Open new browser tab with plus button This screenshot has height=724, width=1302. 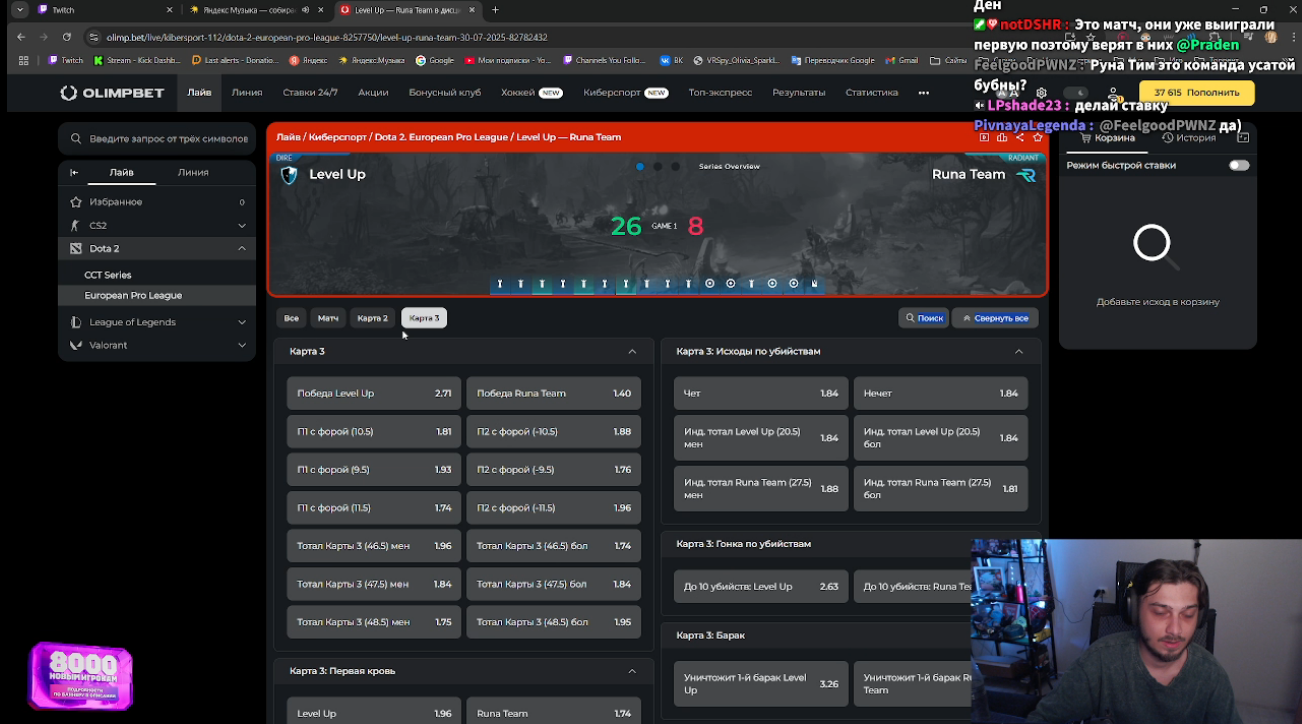pyautogui.click(x=495, y=10)
